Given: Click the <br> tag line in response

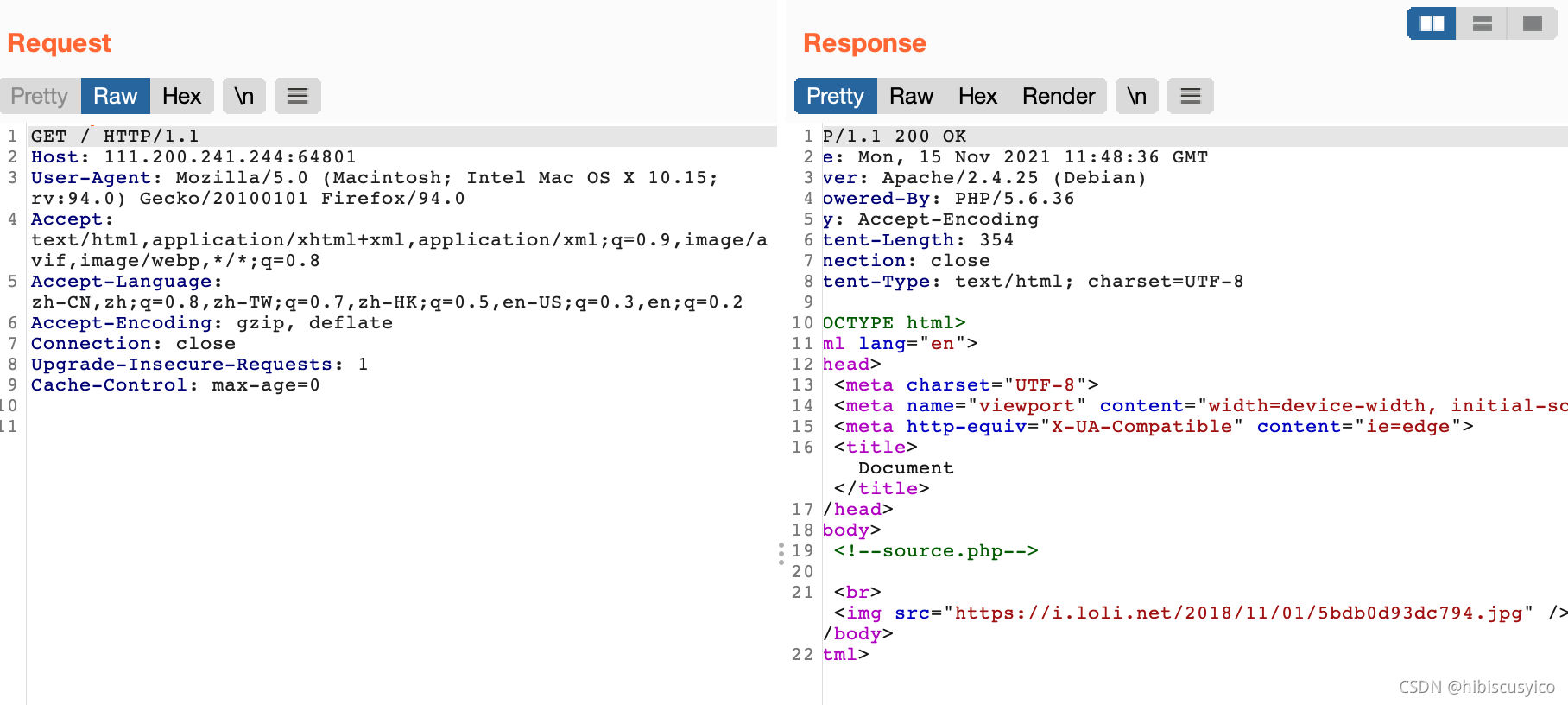Looking at the screenshot, I should click(x=857, y=593).
